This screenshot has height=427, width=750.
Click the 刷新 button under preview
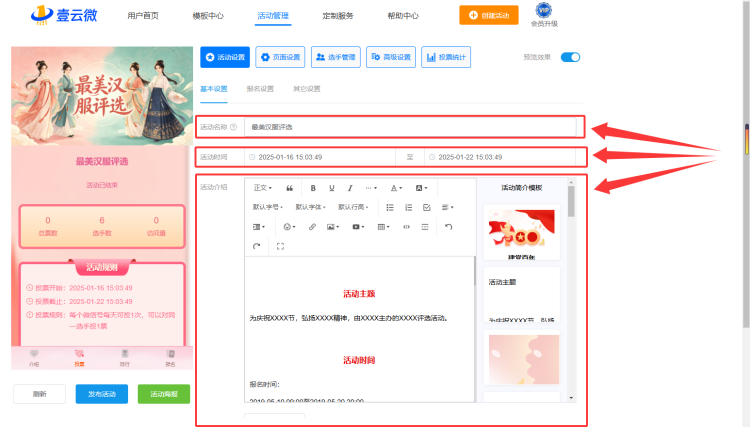pos(40,394)
